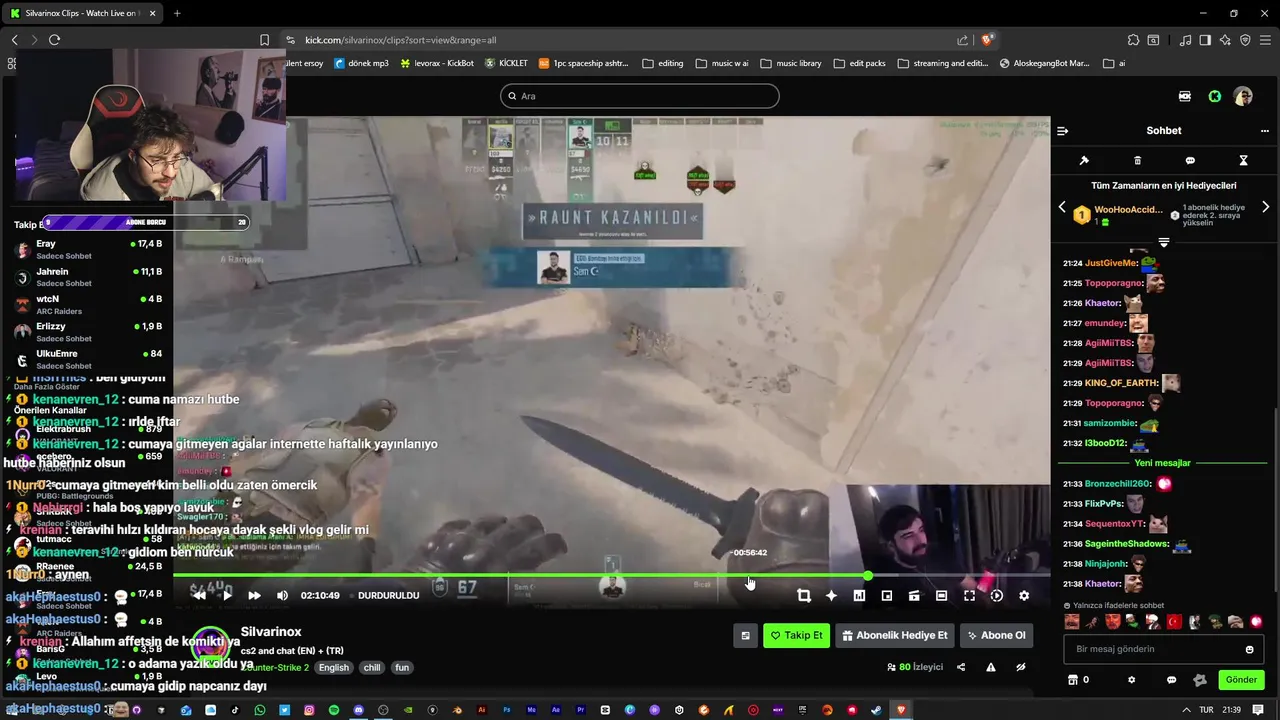Image resolution: width=1280 pixels, height=720 pixels.
Task: Click the Gönder send button
Action: click(x=1241, y=680)
